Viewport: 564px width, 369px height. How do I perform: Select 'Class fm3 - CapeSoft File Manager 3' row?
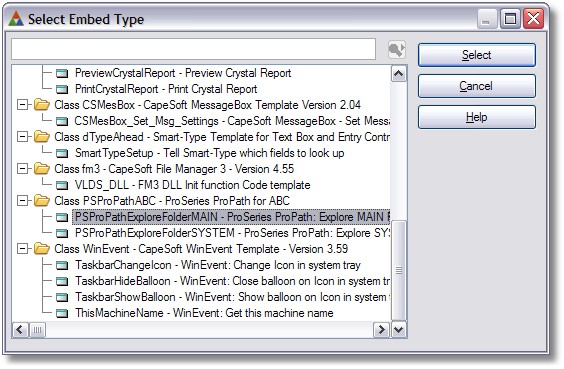pyautogui.click(x=174, y=169)
